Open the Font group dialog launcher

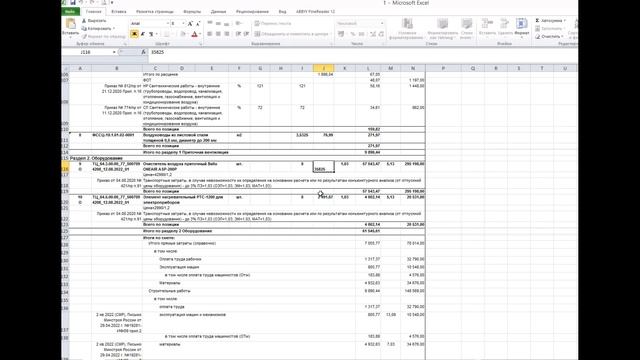coord(201,44)
